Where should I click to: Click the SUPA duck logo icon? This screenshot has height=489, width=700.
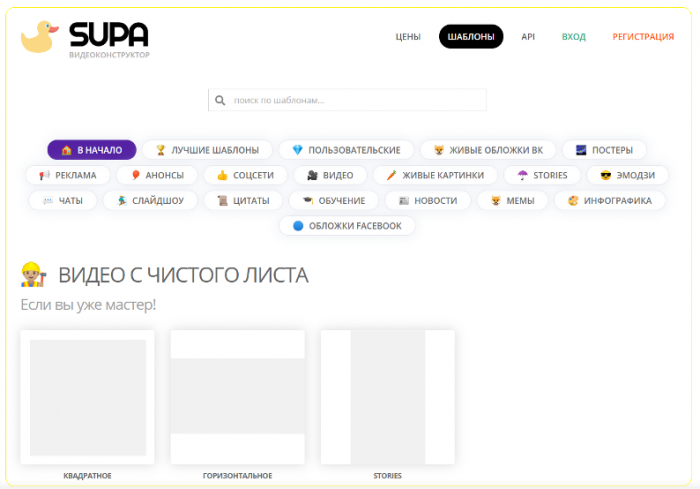[40, 37]
